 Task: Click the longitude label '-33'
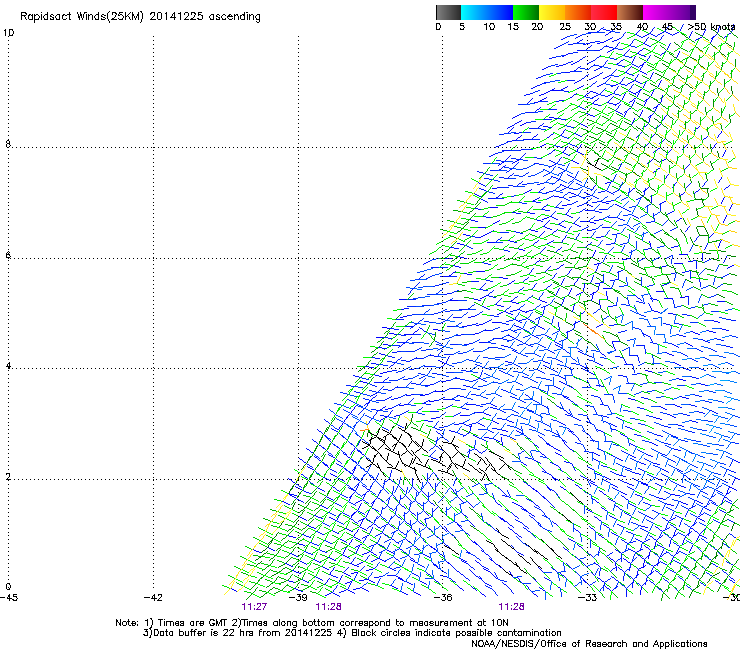(x=588, y=598)
